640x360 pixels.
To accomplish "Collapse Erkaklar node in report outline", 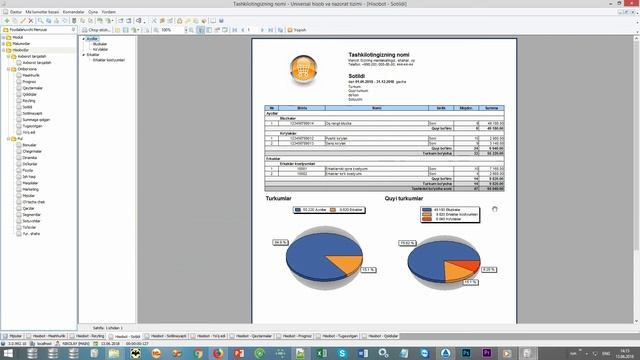I will click(x=84, y=54).
